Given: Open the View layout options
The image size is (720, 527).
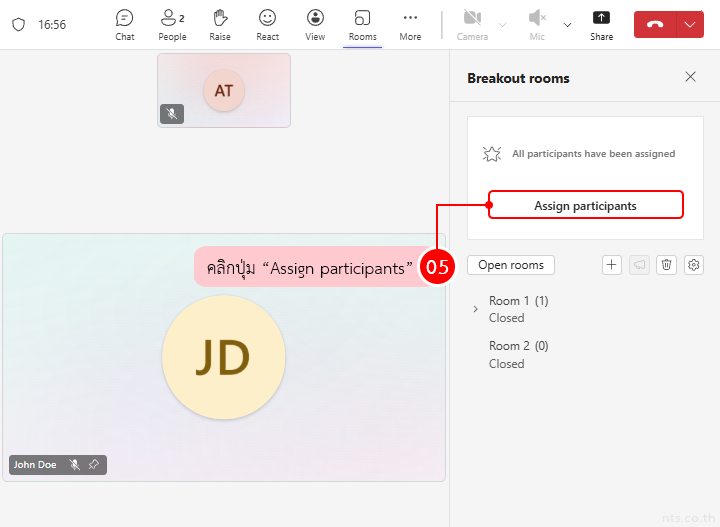Looking at the screenshot, I should [315, 24].
